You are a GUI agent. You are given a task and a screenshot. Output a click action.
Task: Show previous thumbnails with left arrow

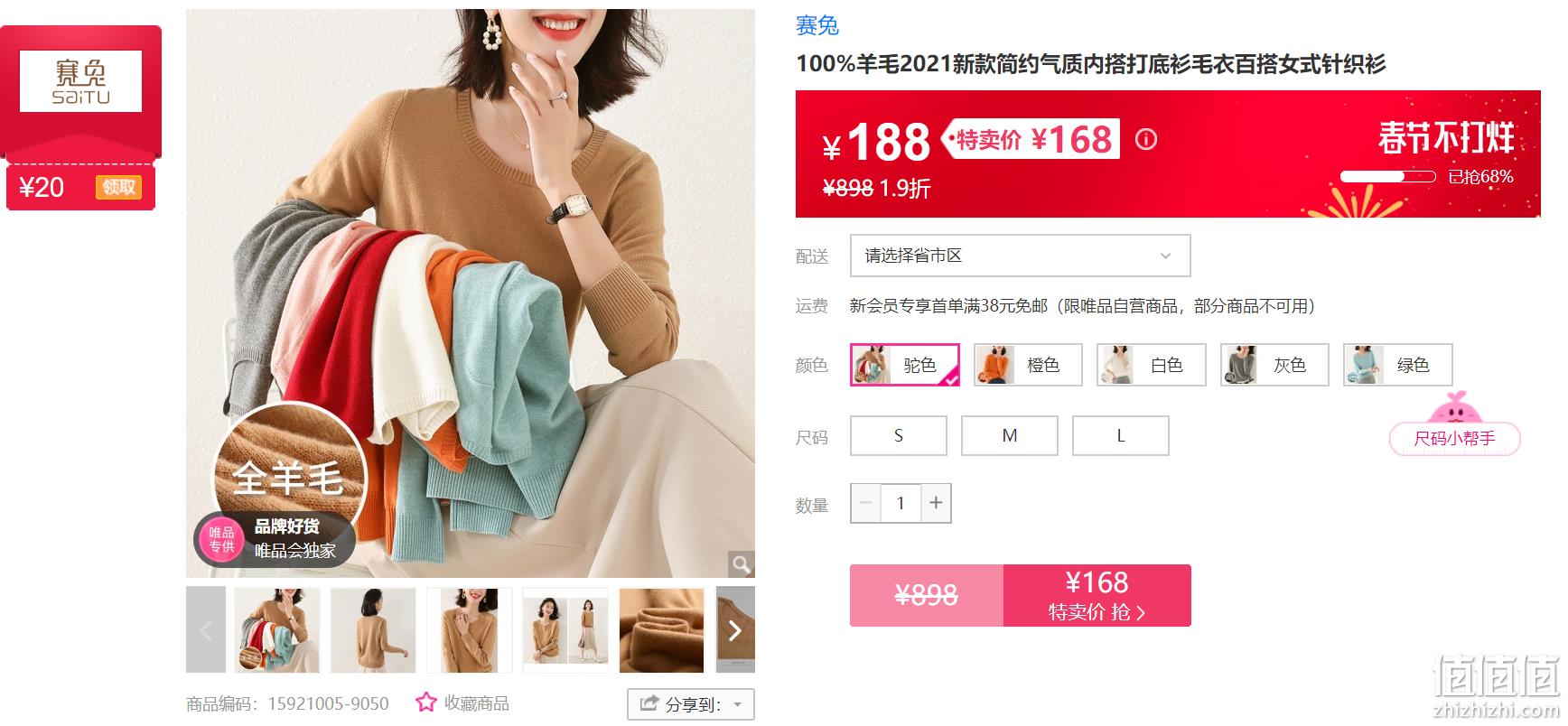206,629
